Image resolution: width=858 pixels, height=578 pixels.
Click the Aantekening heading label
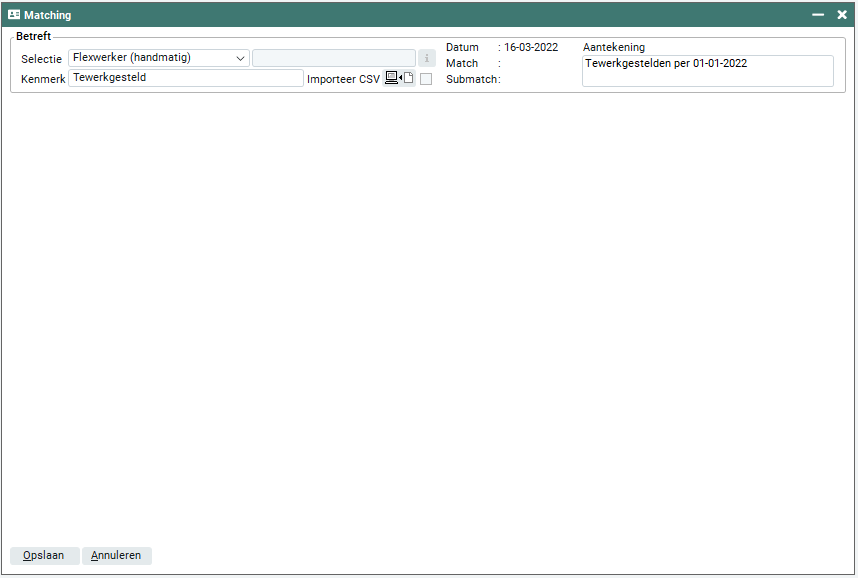point(613,47)
